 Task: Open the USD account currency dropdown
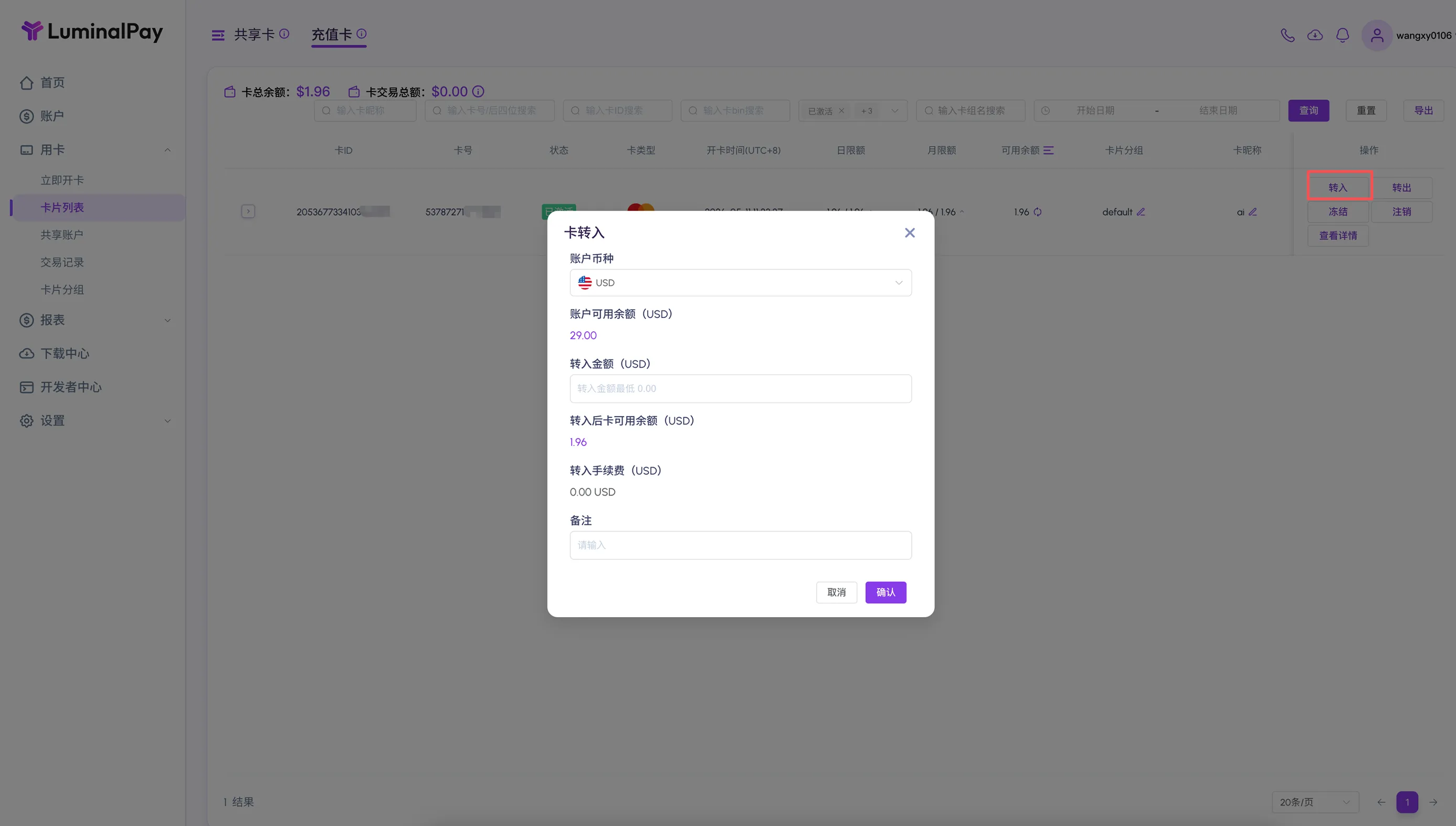tap(741, 282)
